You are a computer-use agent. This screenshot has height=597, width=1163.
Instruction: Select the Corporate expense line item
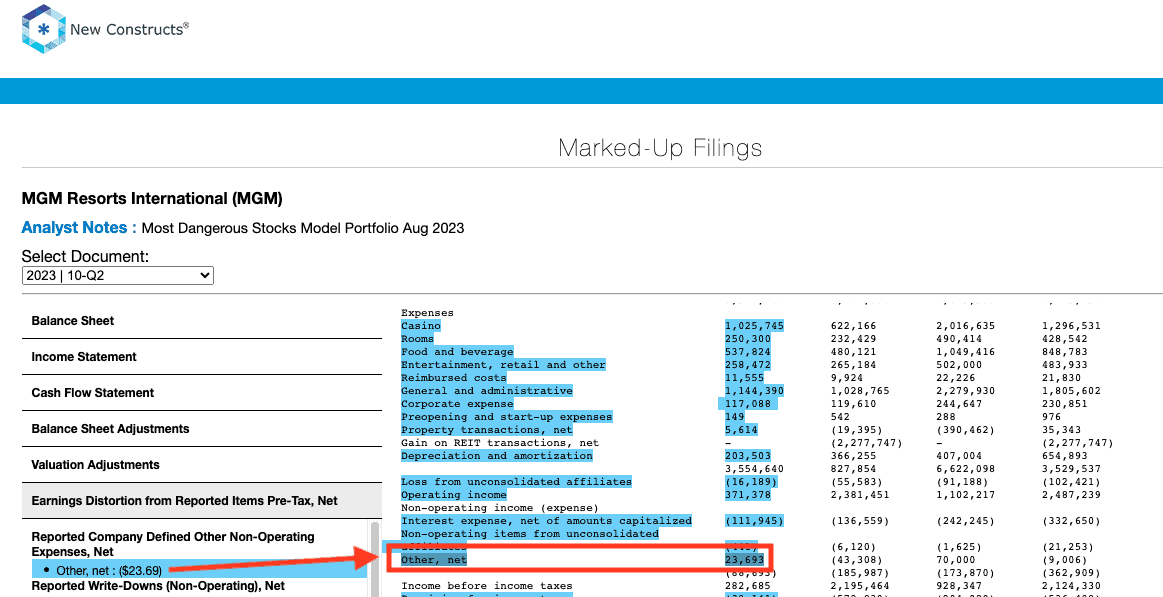point(457,403)
